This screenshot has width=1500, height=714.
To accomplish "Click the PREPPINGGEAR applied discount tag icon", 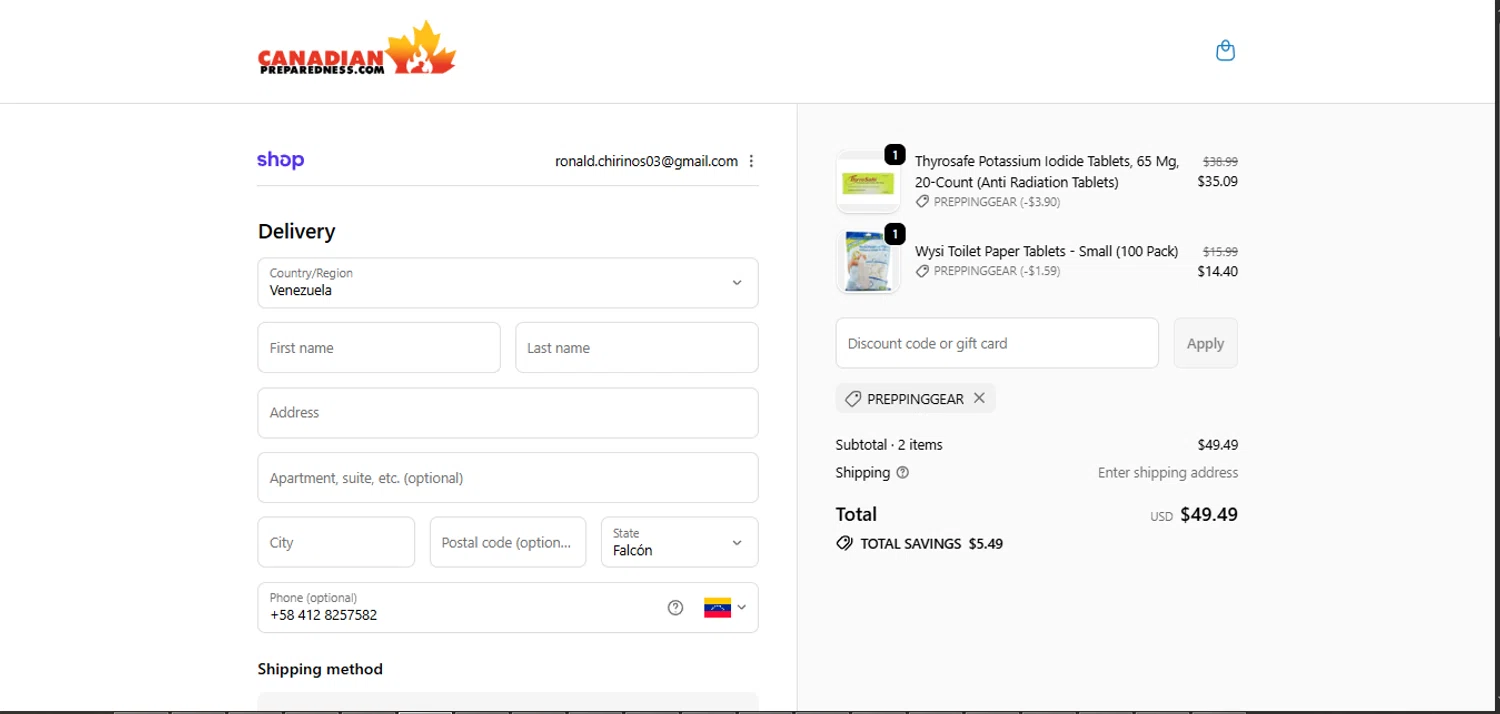I will (853, 399).
